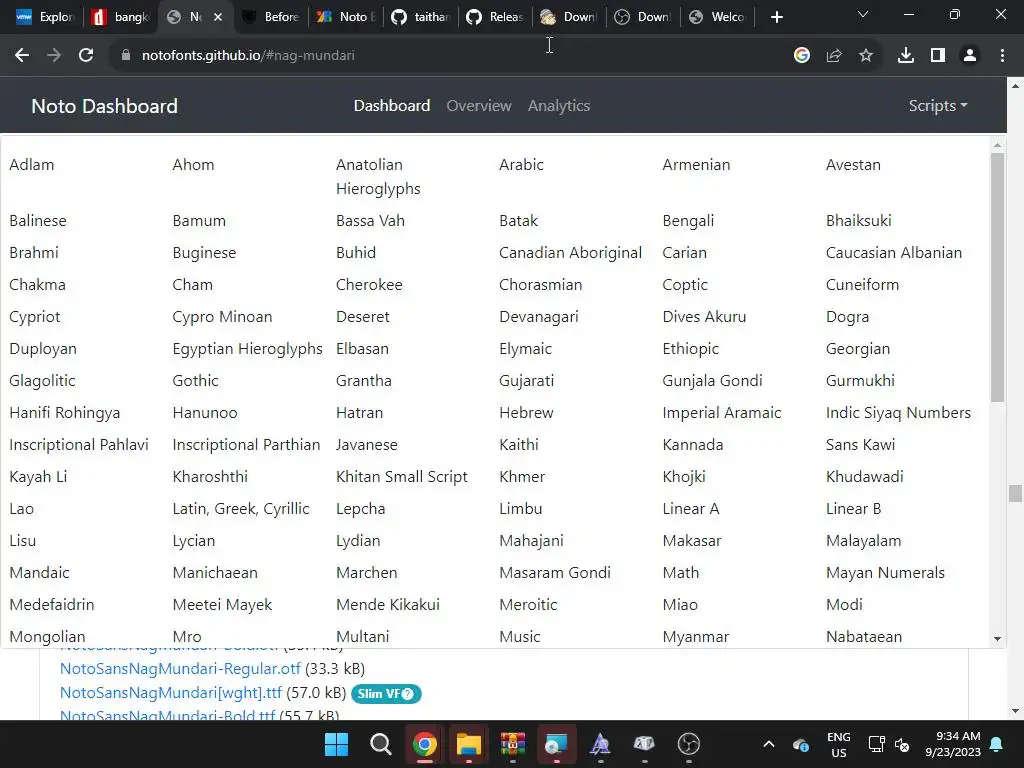This screenshot has width=1024, height=768.
Task: Switch to the Welco browser tab
Action: [717, 17]
